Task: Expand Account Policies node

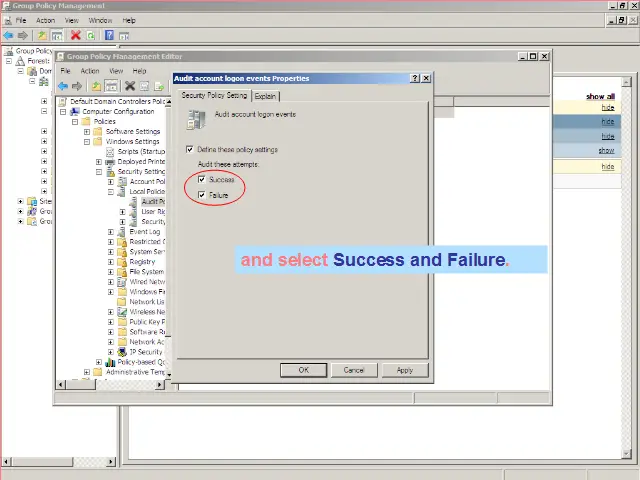Action: [x=111, y=182]
